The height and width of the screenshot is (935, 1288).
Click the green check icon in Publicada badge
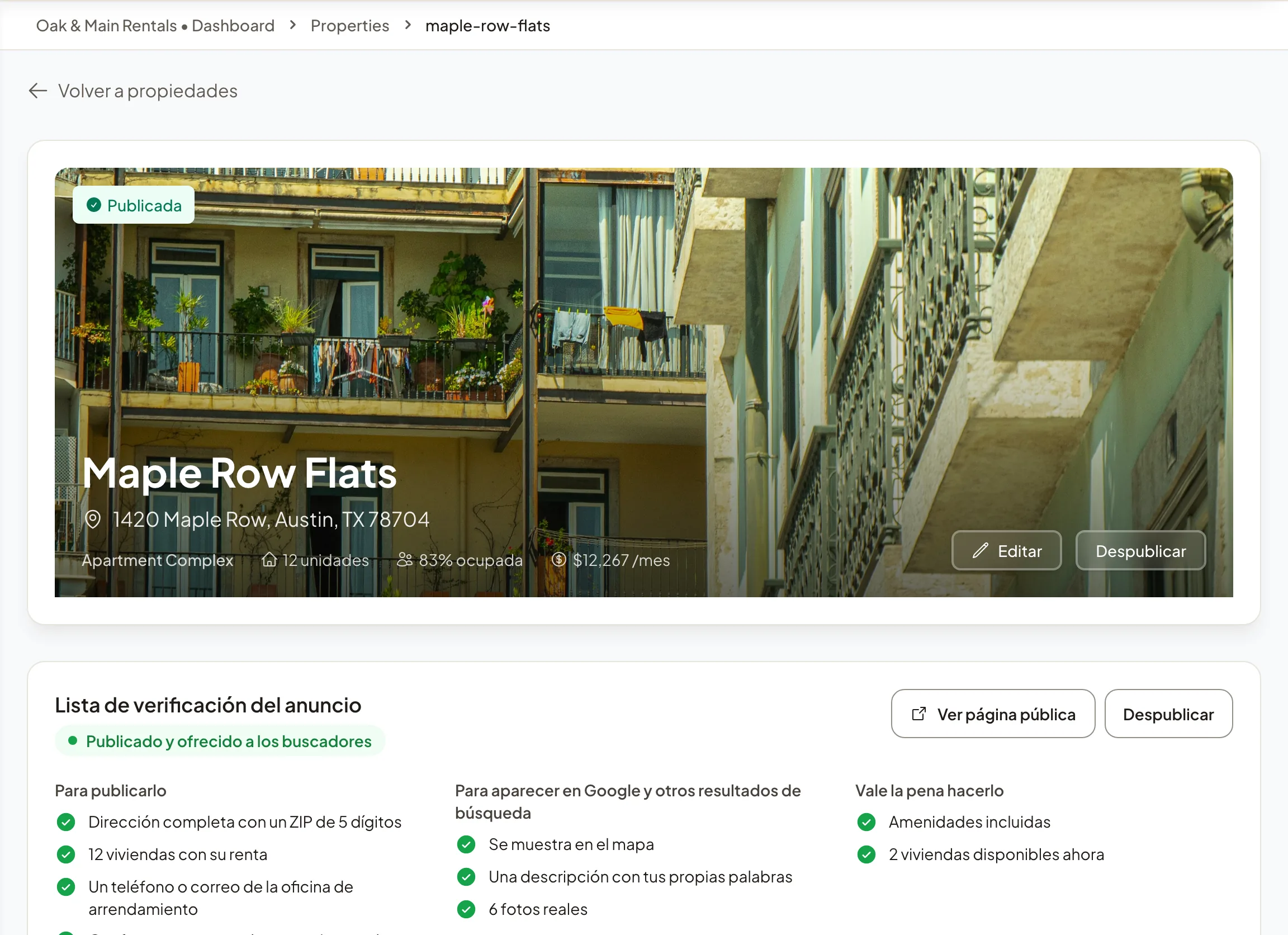tap(94, 205)
